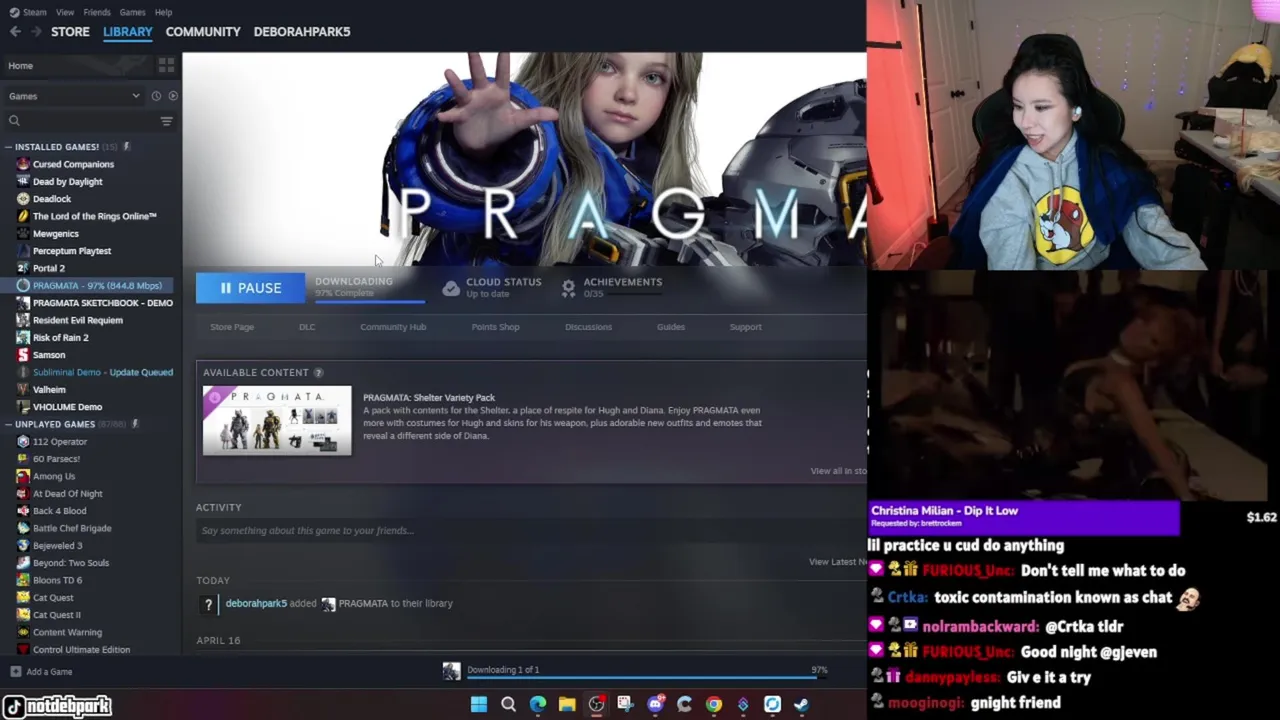
Task: Show help for Available Content
Action: click(318, 373)
